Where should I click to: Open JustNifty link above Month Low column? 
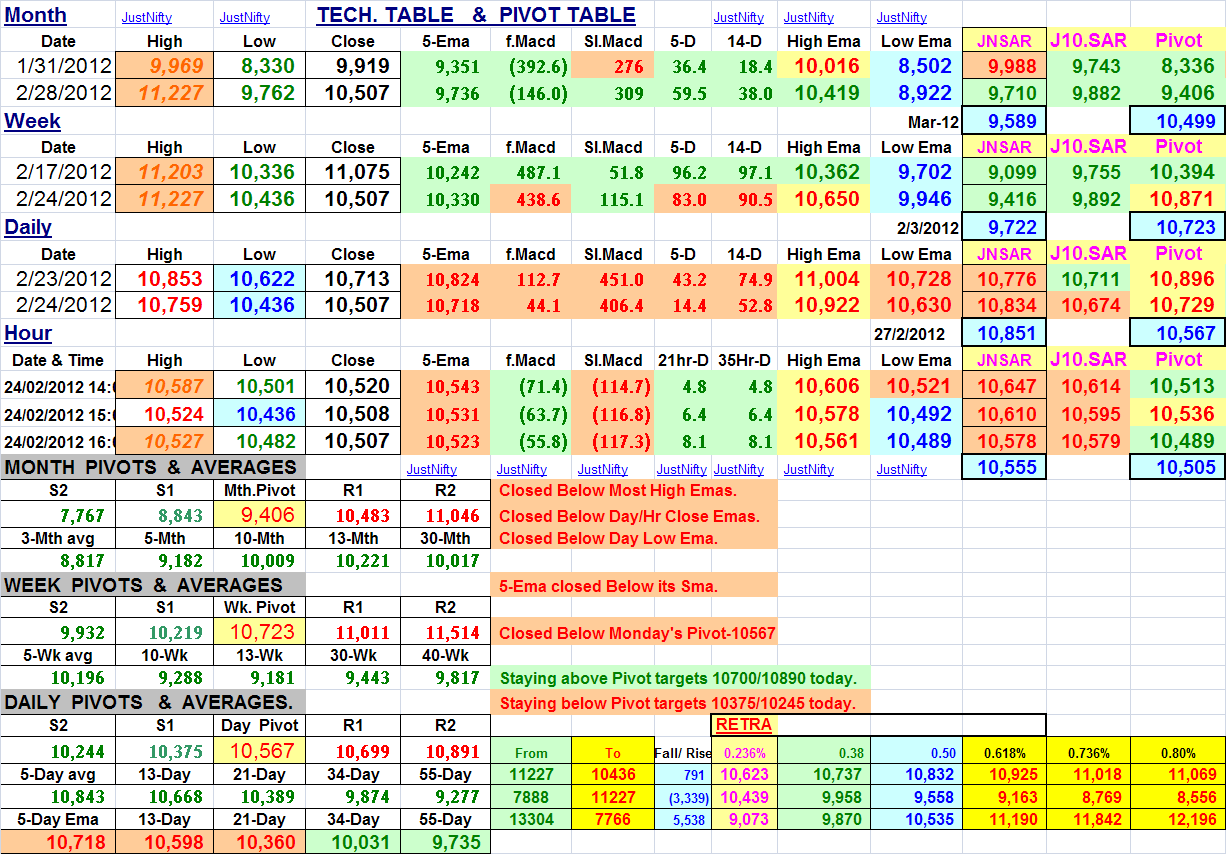click(245, 17)
